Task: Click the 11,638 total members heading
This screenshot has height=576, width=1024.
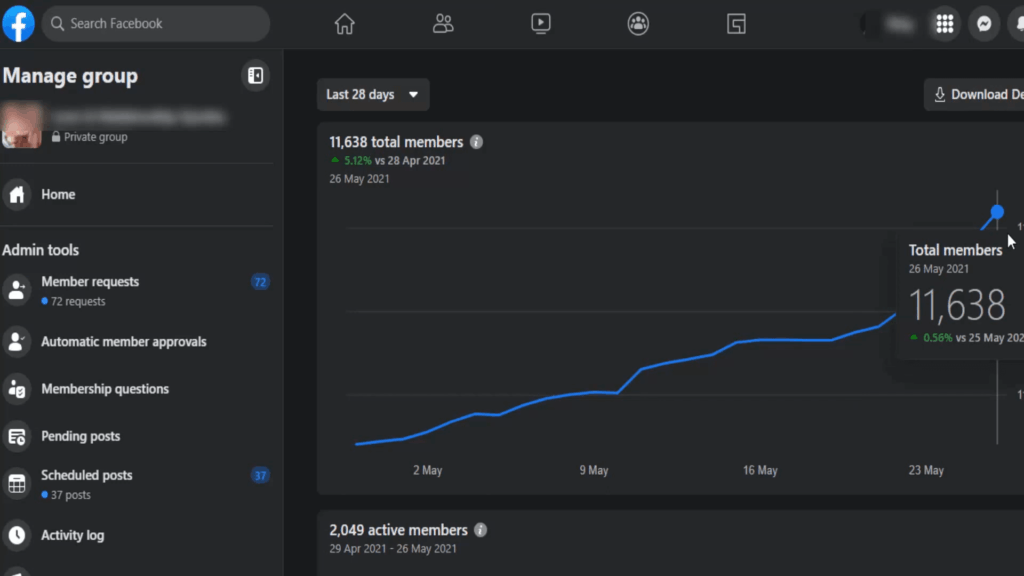Action: (396, 142)
